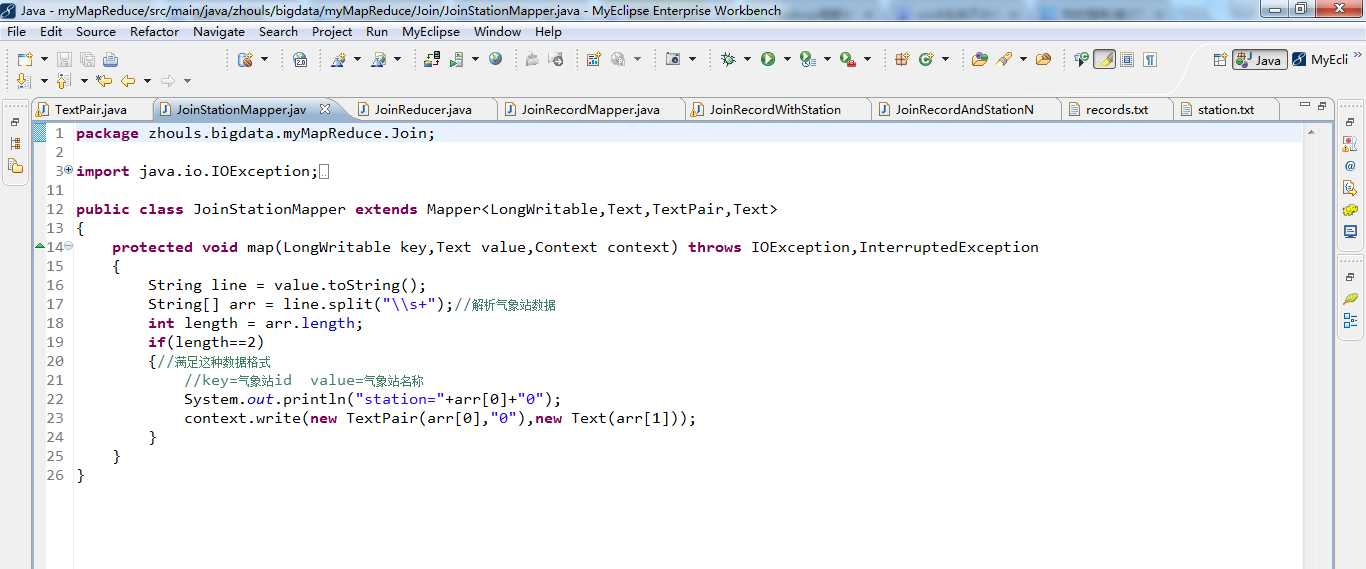The height and width of the screenshot is (569, 1366).
Task: Switch to the TextPair.java tab
Action: 91,109
